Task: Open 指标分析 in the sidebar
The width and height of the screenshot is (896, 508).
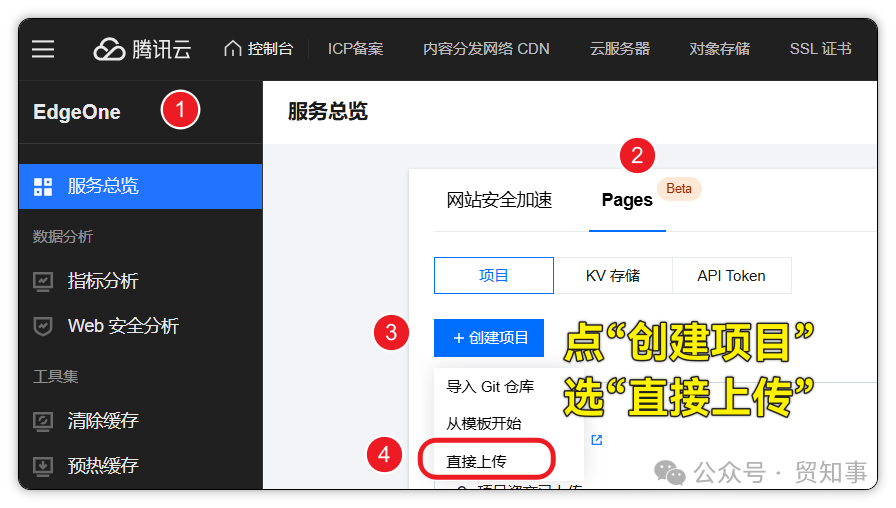Action: pyautogui.click(x=103, y=281)
